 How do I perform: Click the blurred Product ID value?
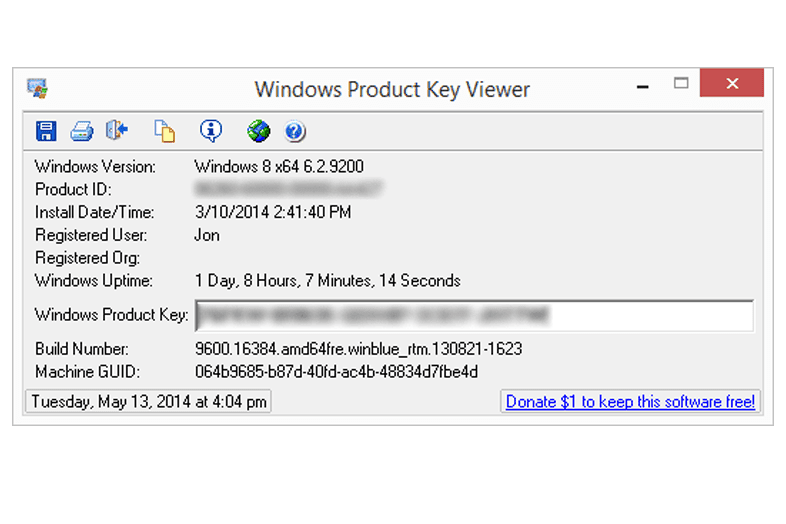(289, 189)
